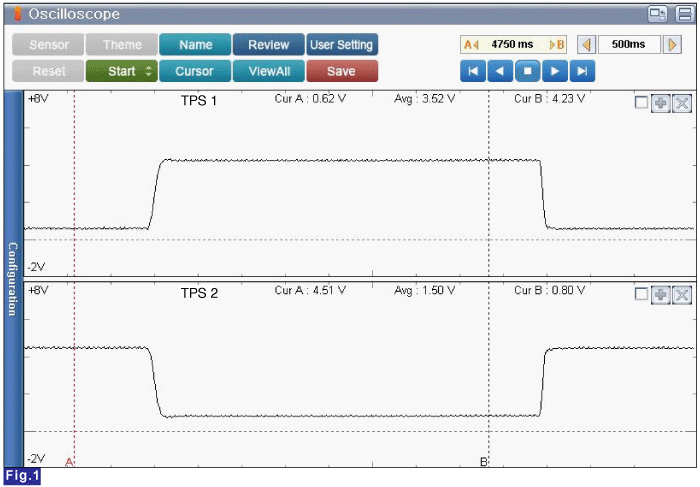Screen dimensions: 700x487
Task: Jump to beginning of recording
Action: 473,71
